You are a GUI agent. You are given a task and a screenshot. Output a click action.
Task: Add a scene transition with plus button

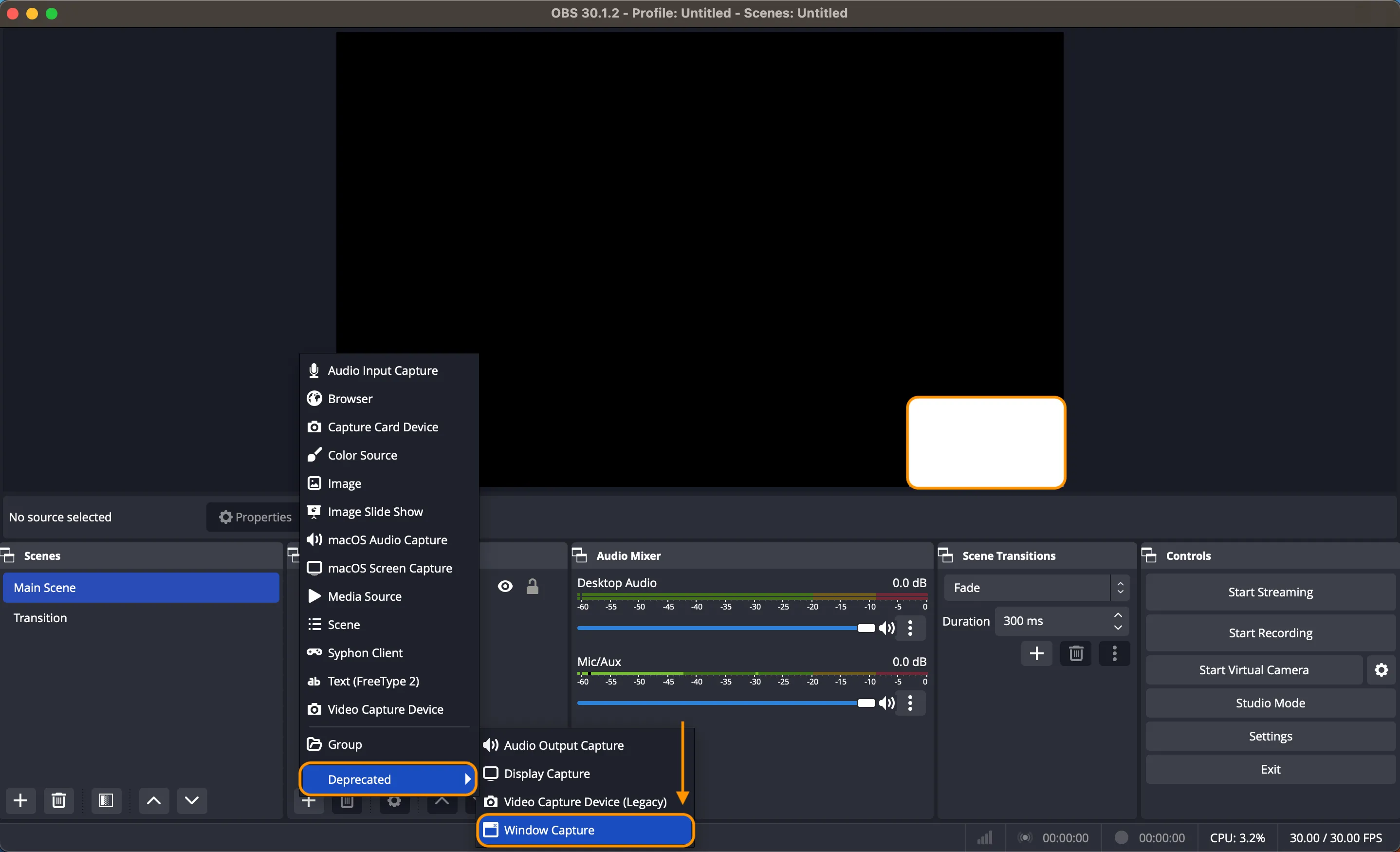1036,653
